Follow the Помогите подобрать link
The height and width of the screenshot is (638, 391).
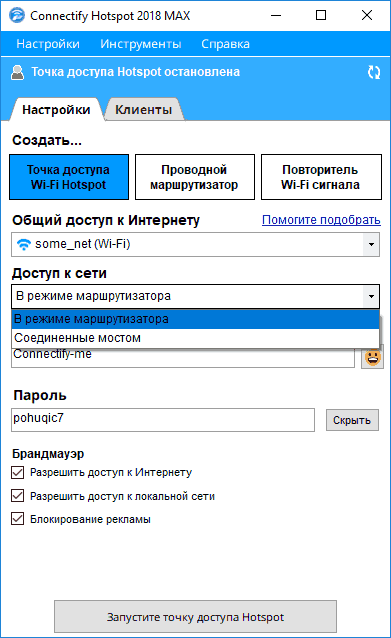point(321,220)
